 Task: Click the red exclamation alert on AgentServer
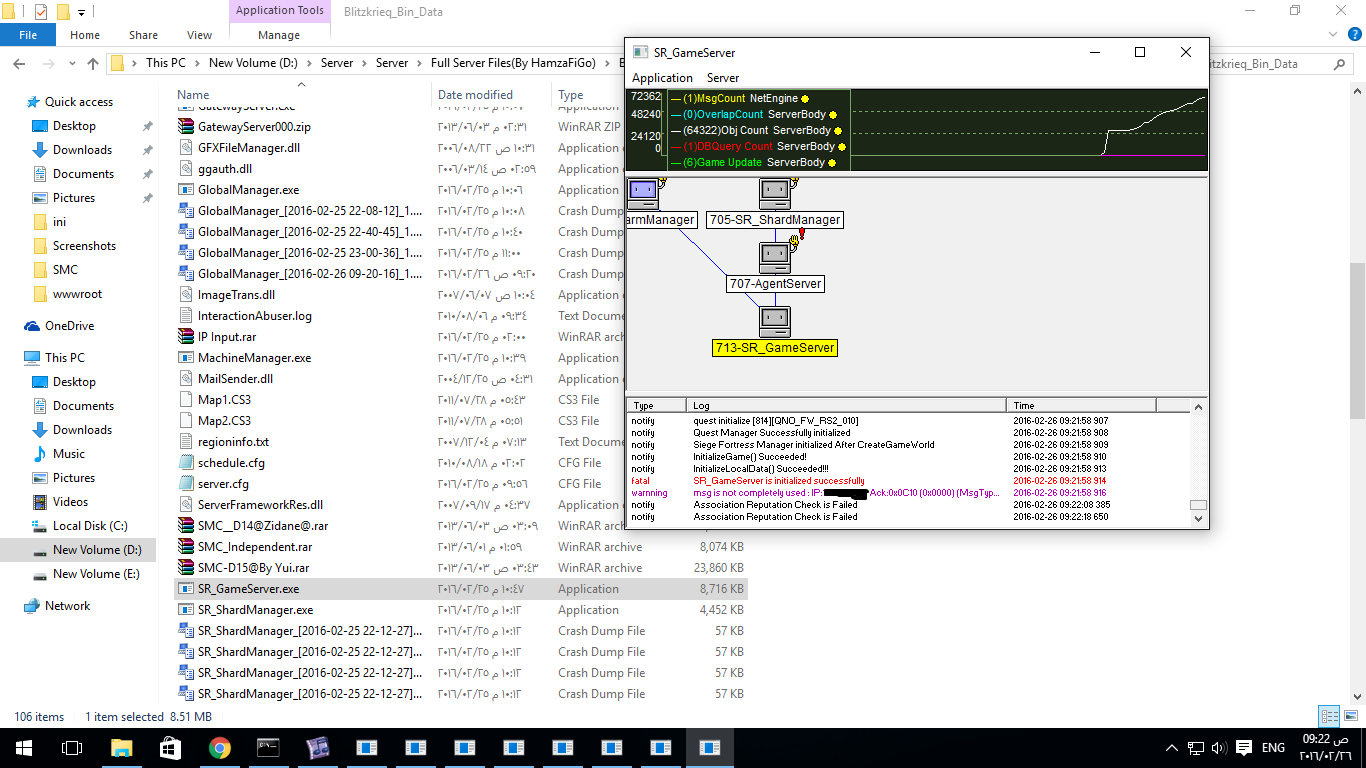pos(801,233)
